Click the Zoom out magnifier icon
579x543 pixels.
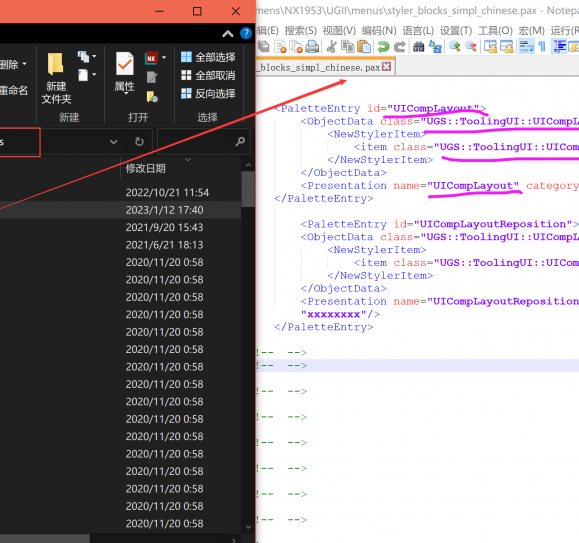470,47
